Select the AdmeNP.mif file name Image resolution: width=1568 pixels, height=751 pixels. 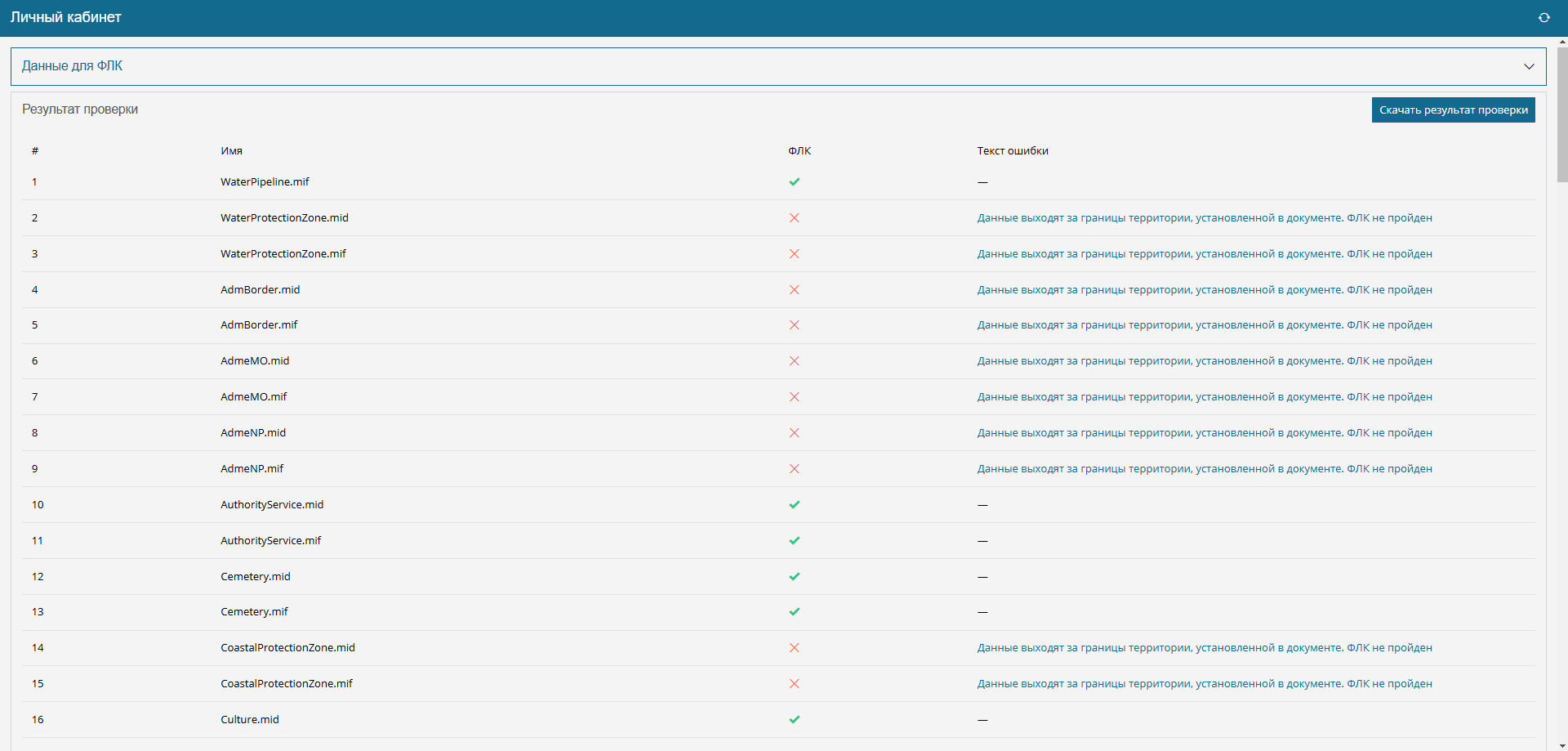tap(252, 469)
